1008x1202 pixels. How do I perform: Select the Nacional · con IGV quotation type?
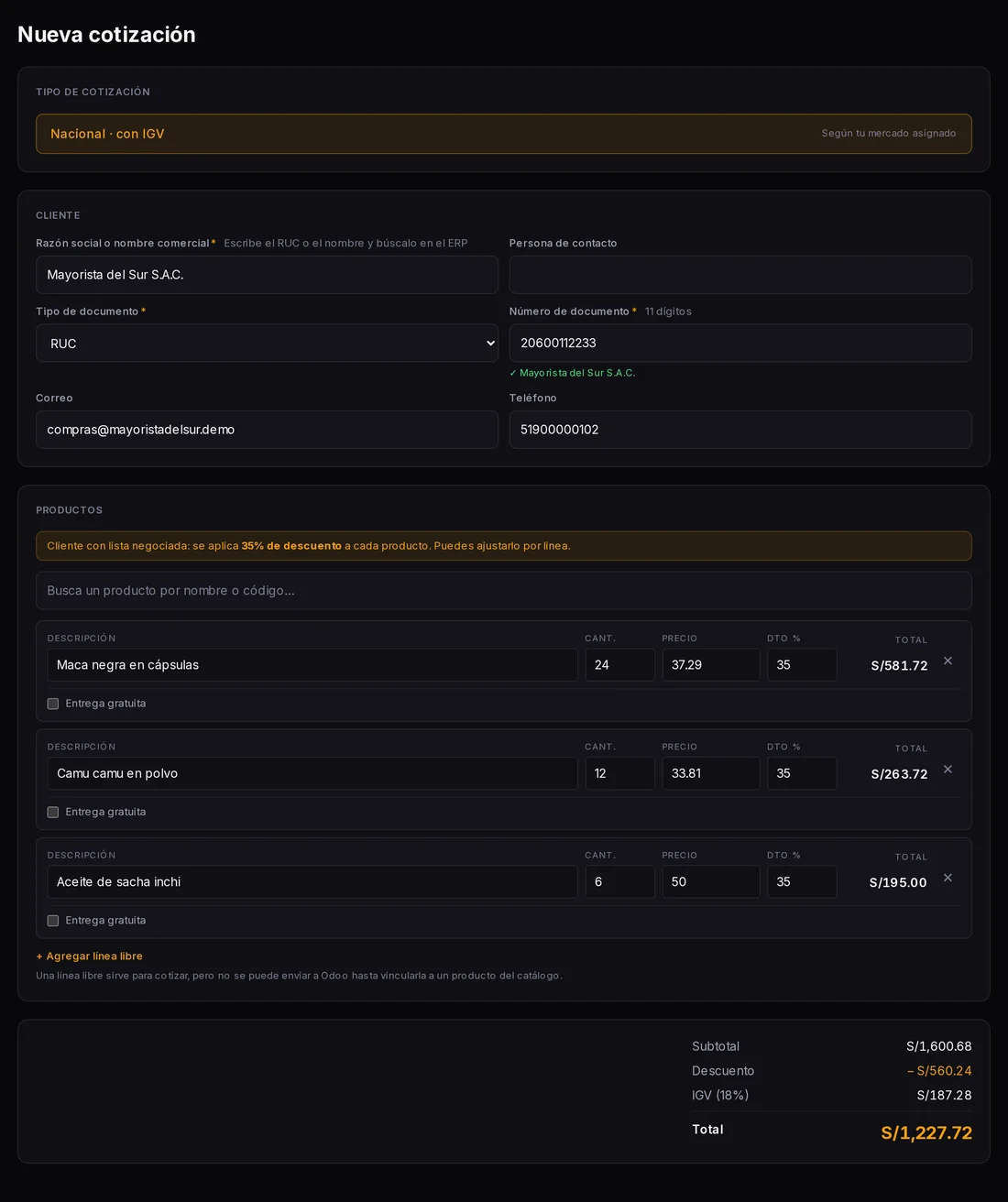click(x=504, y=134)
